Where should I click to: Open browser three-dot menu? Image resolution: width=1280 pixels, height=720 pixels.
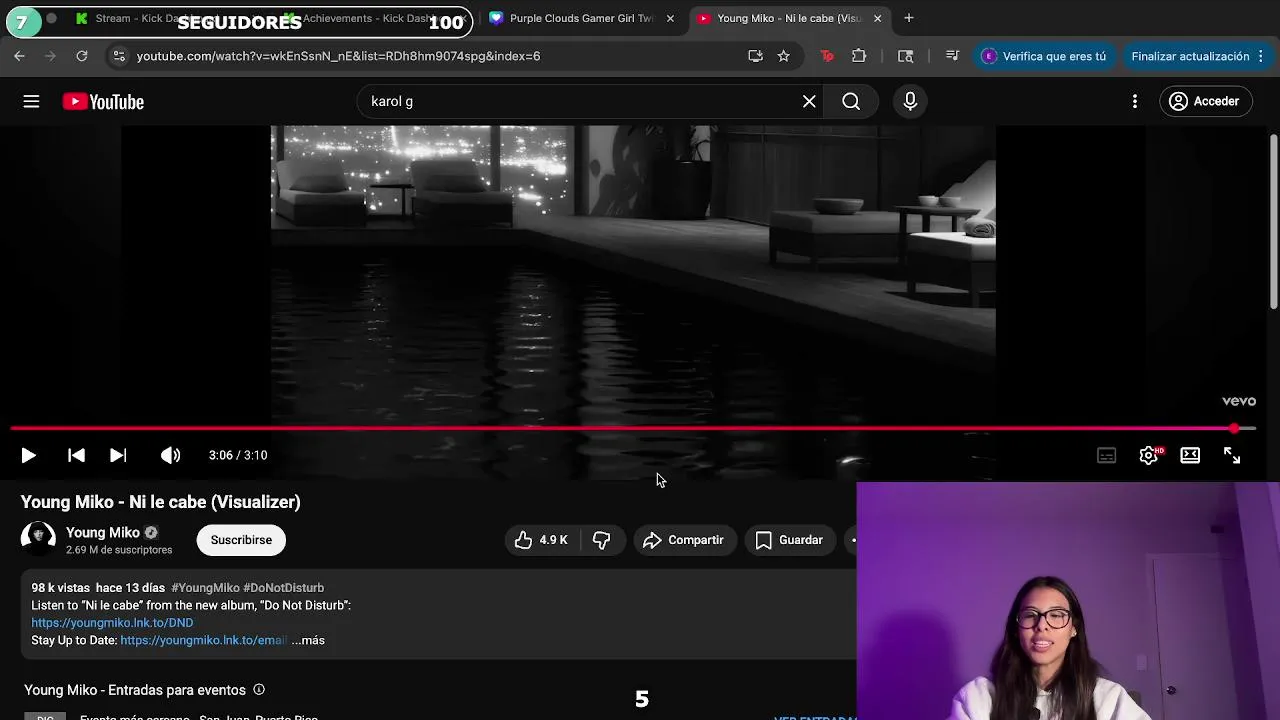point(1262,56)
